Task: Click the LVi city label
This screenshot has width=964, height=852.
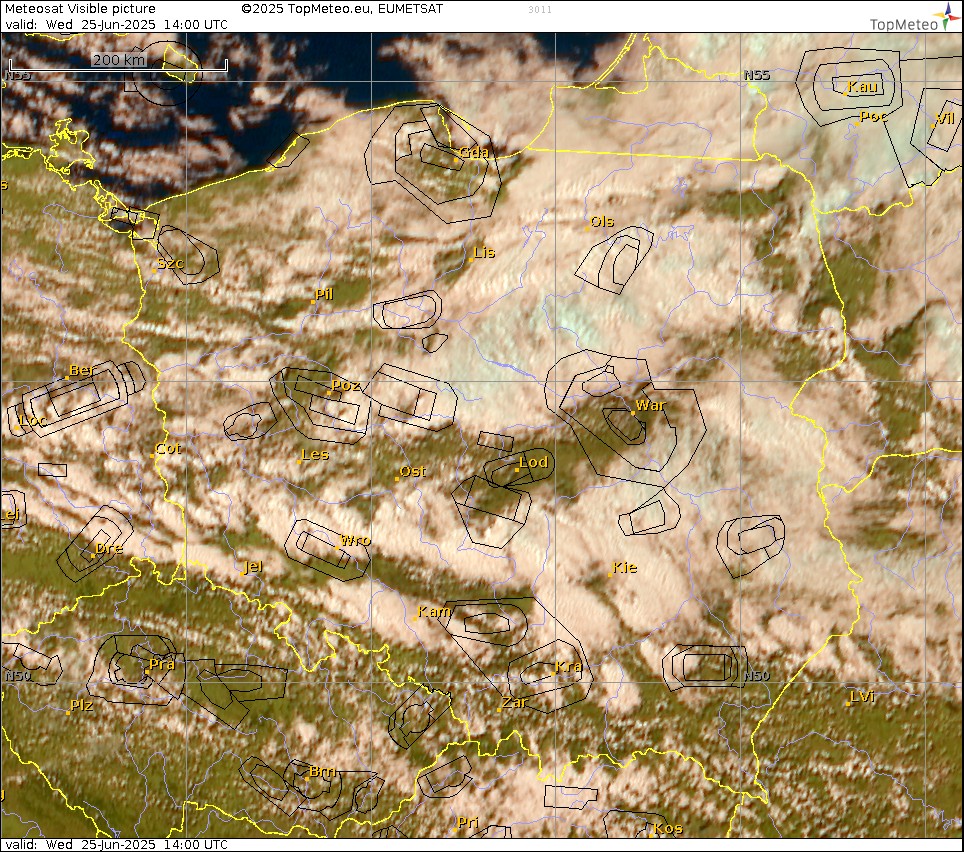Action: [x=862, y=696]
